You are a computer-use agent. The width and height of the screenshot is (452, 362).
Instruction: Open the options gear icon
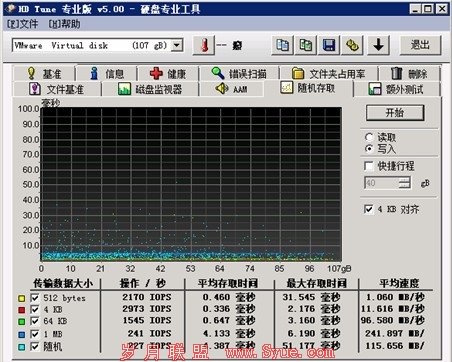tap(352, 45)
